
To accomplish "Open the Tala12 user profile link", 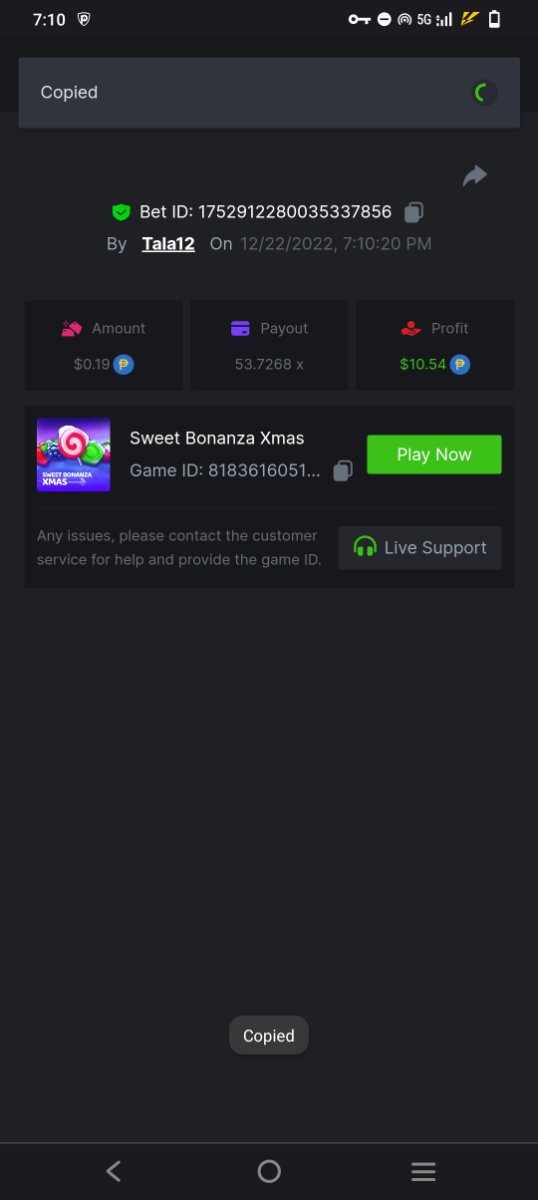I will [x=168, y=243].
